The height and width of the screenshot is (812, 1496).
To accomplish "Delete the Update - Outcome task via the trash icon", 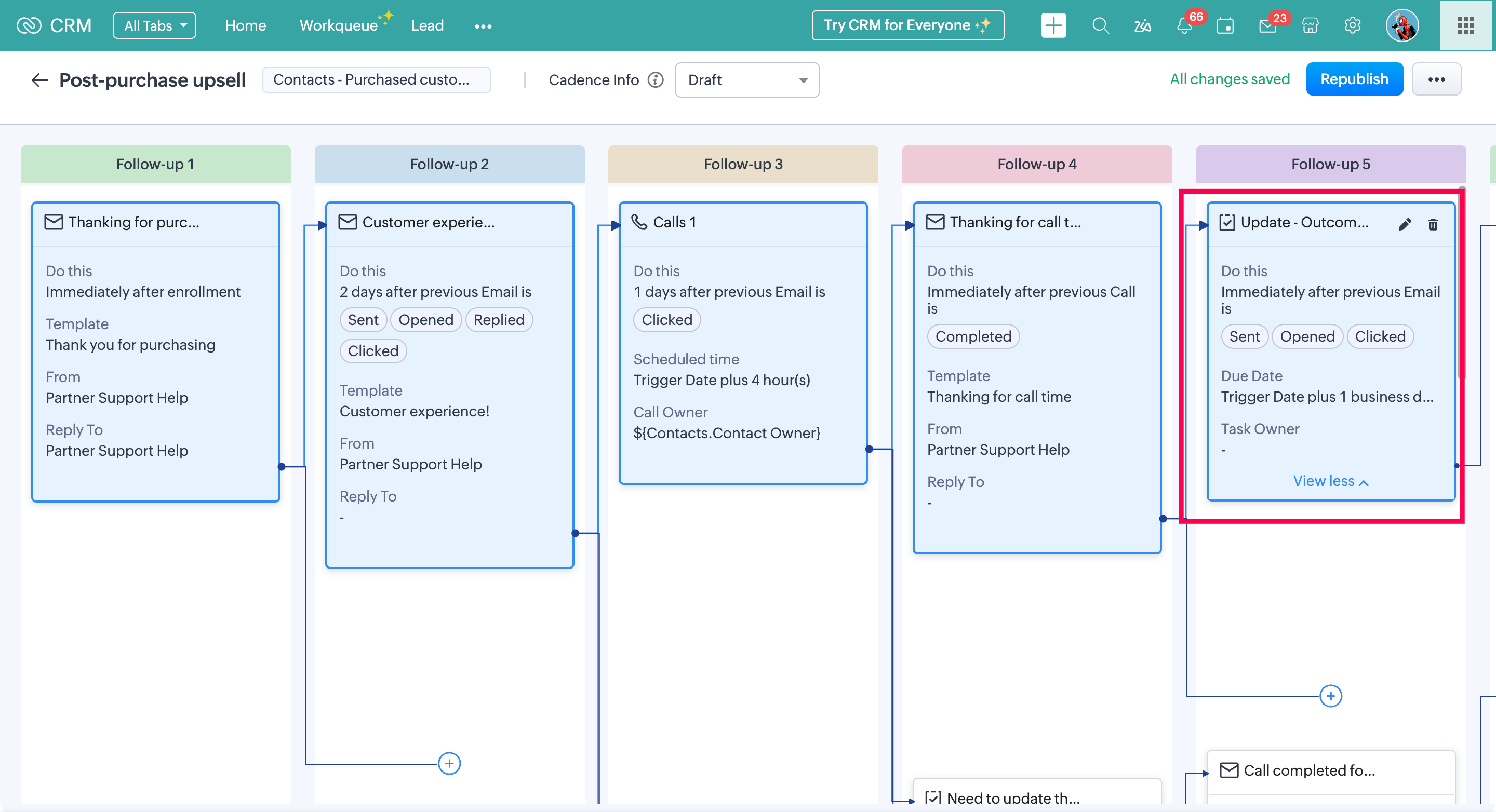I will (x=1433, y=223).
